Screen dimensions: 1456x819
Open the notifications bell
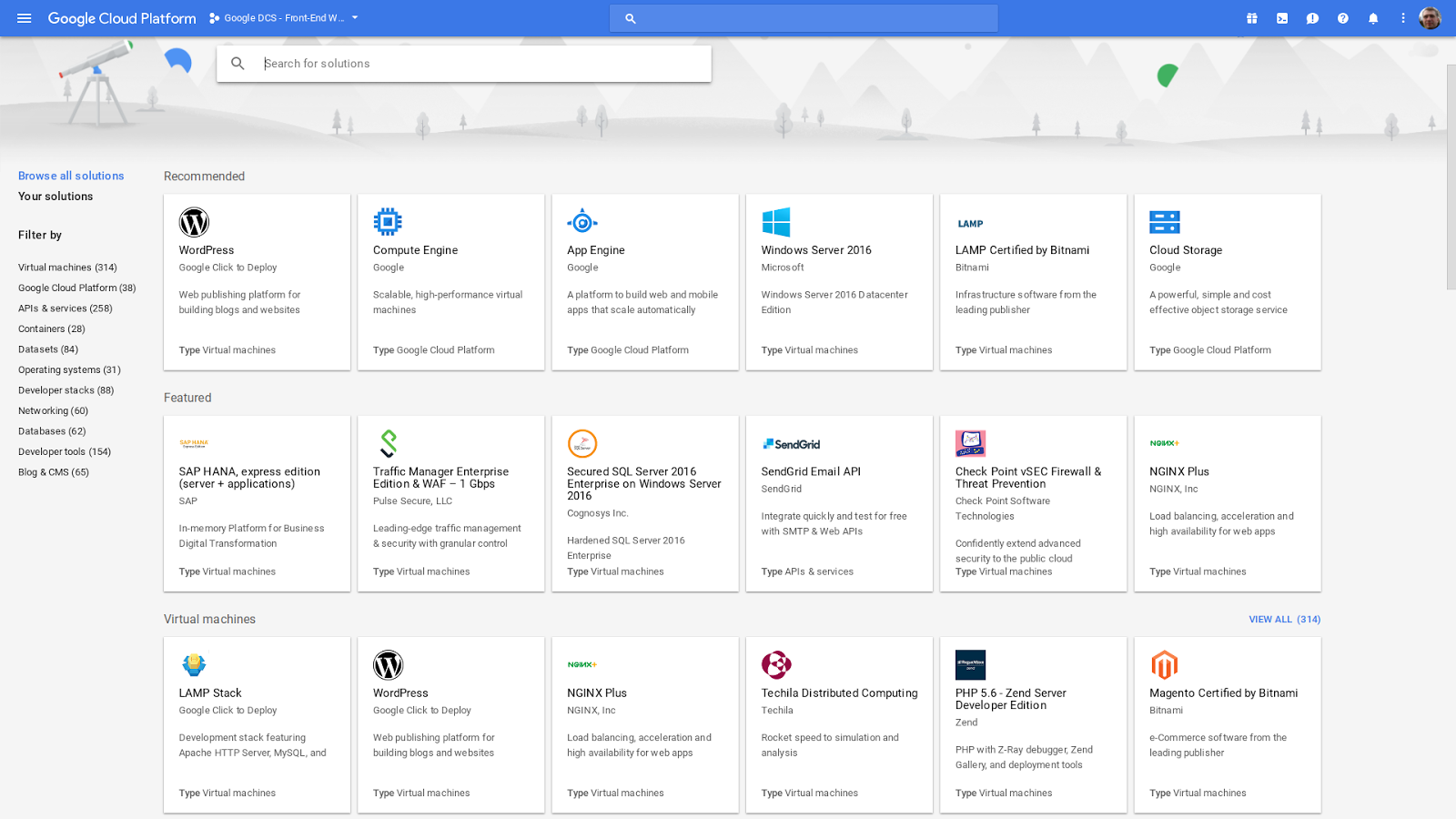click(1372, 18)
